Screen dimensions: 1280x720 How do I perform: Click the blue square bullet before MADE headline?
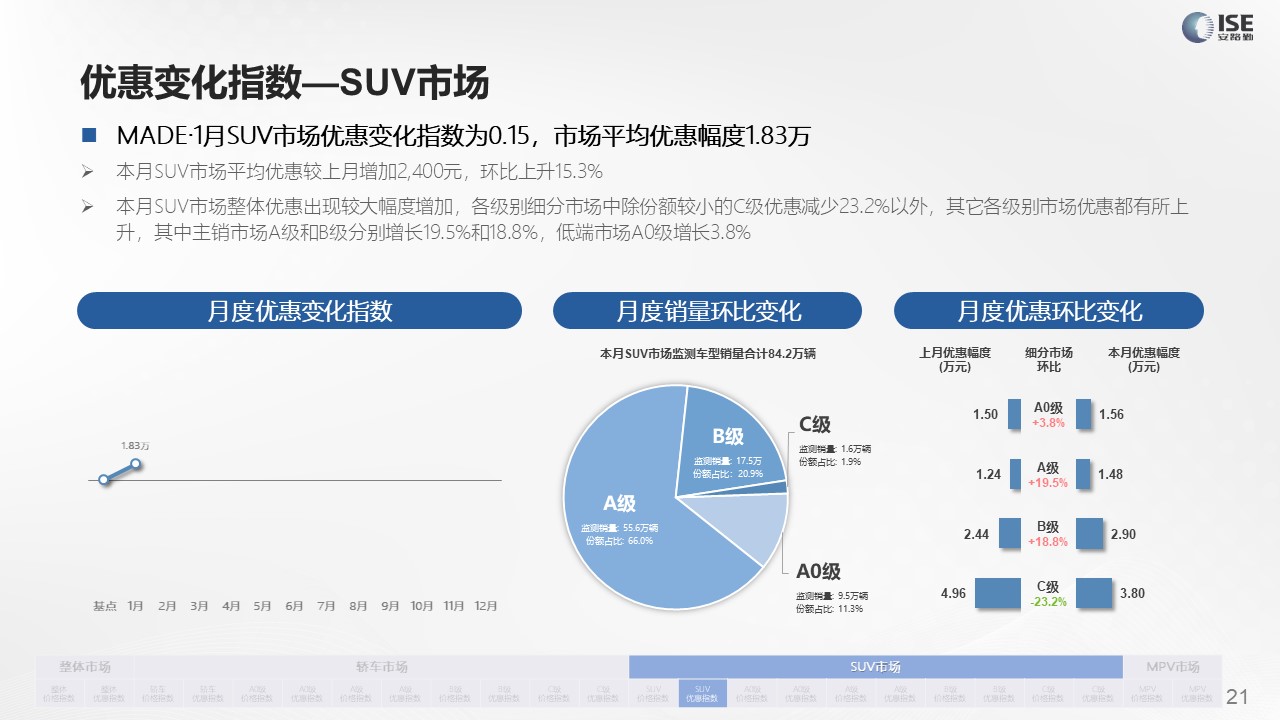89,135
